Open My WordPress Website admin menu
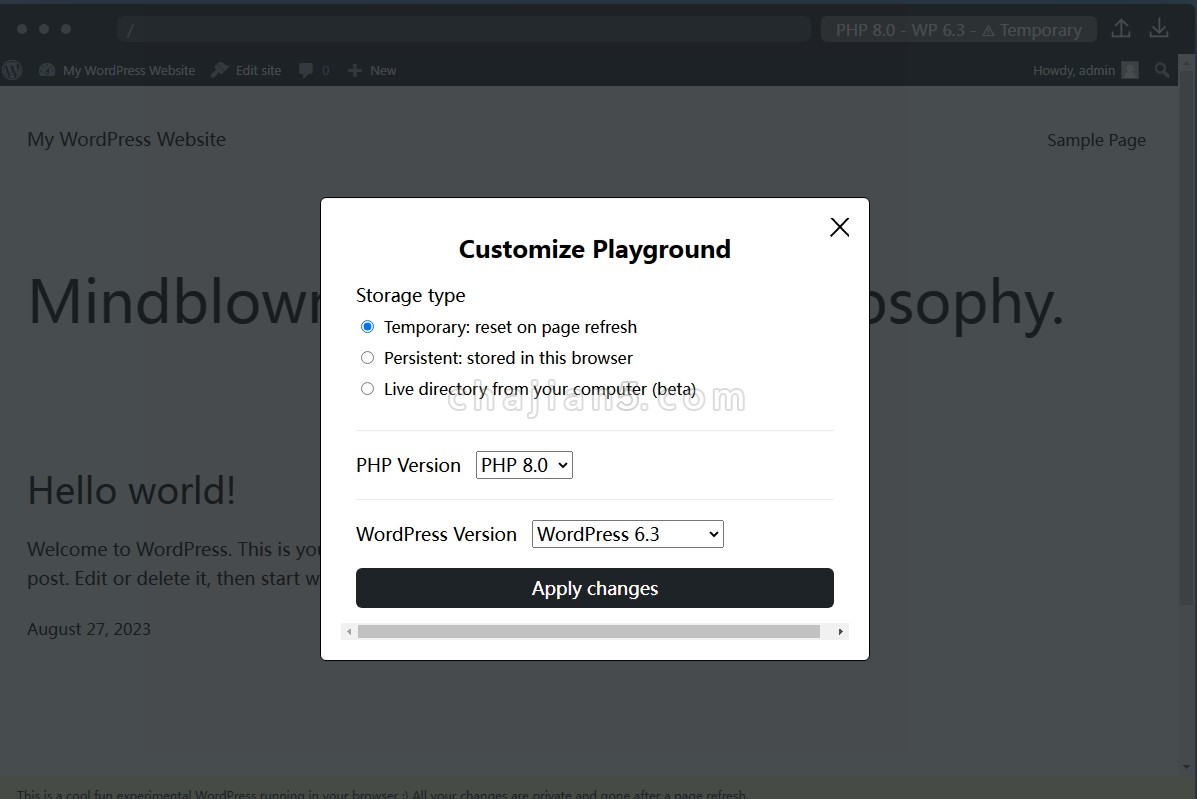This screenshot has height=799, width=1197. (x=117, y=70)
